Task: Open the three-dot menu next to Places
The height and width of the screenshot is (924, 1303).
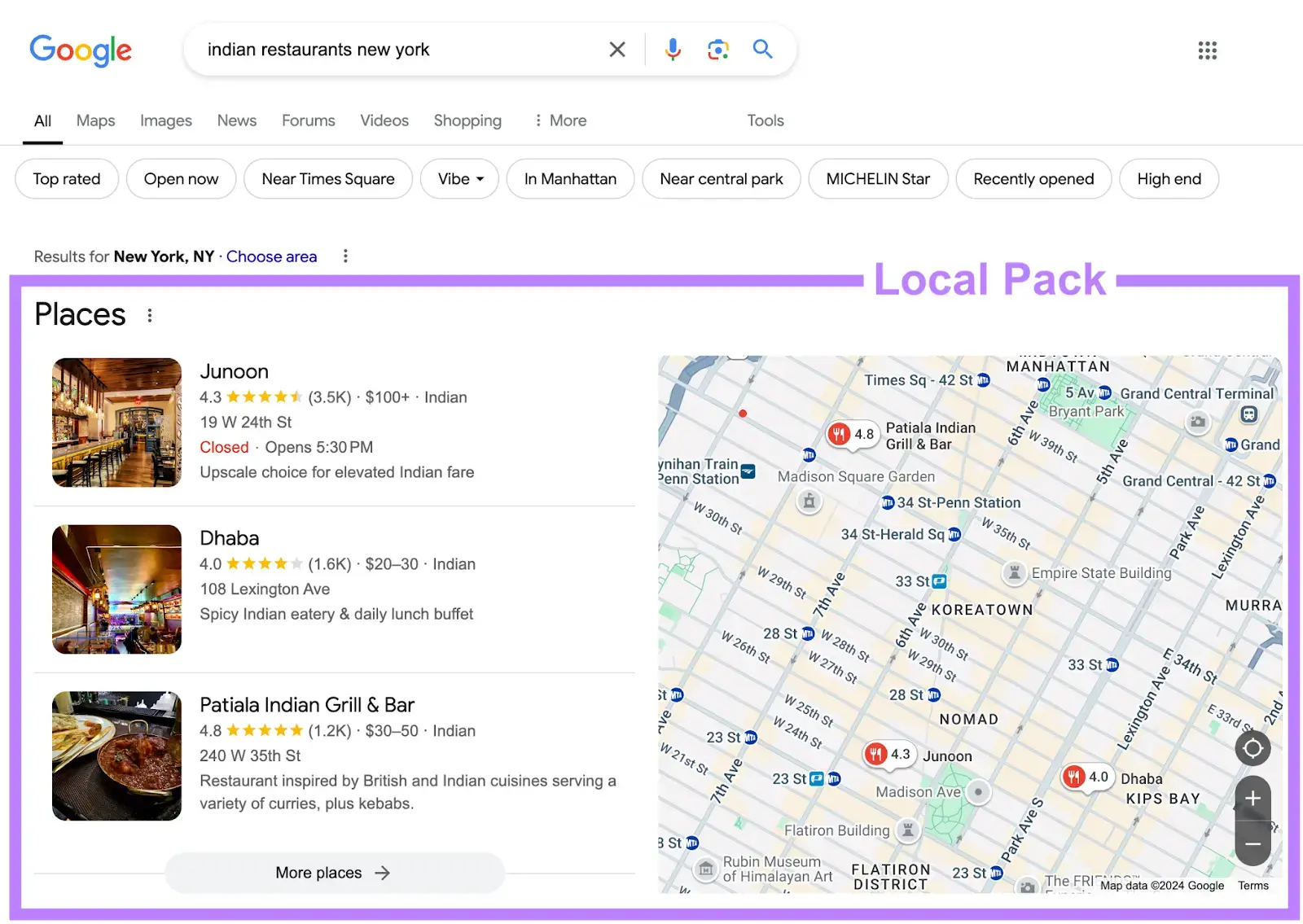Action: (150, 314)
